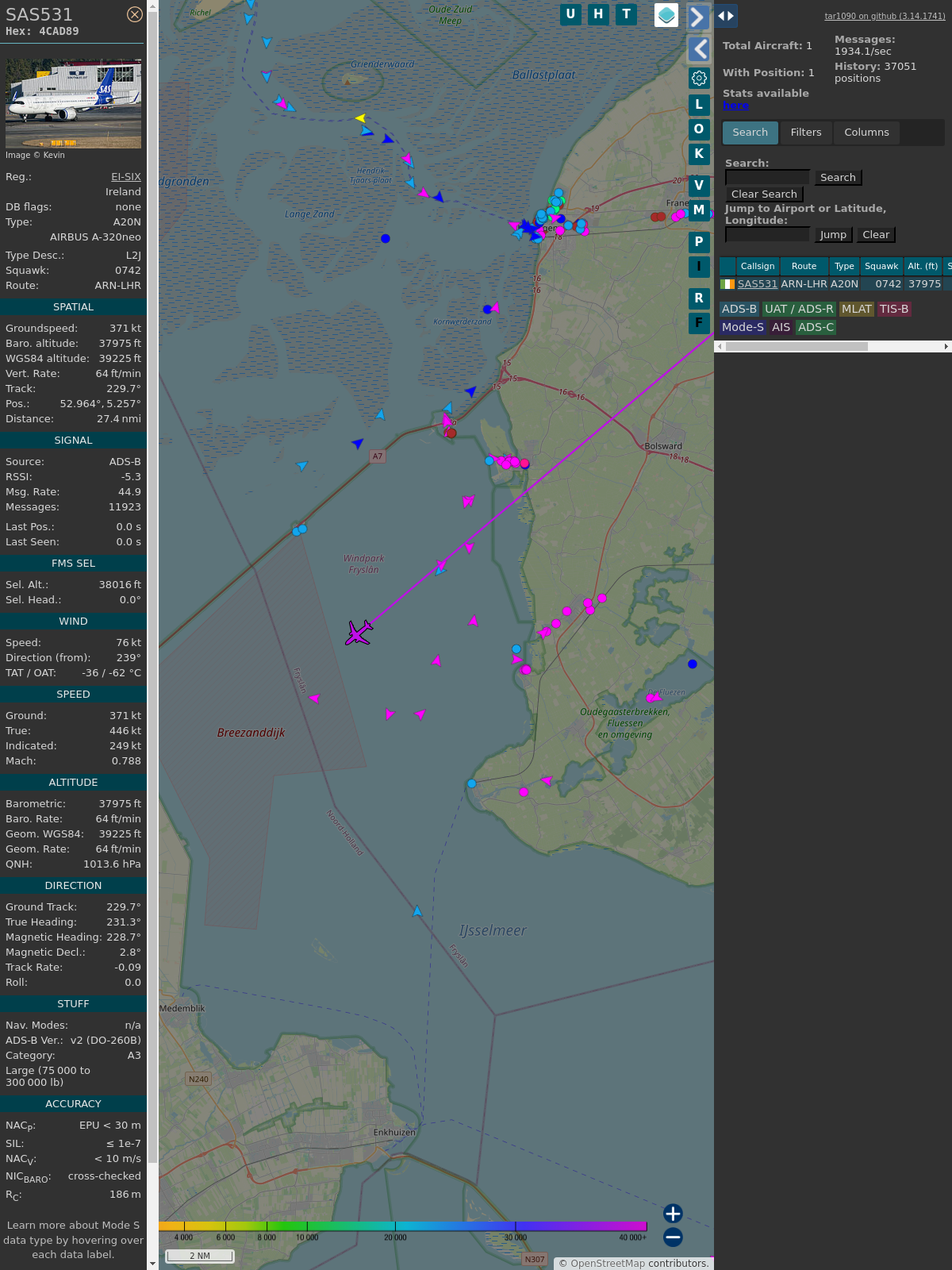Sort table by Callsign column header
This screenshot has width=952, height=1270.
(758, 267)
